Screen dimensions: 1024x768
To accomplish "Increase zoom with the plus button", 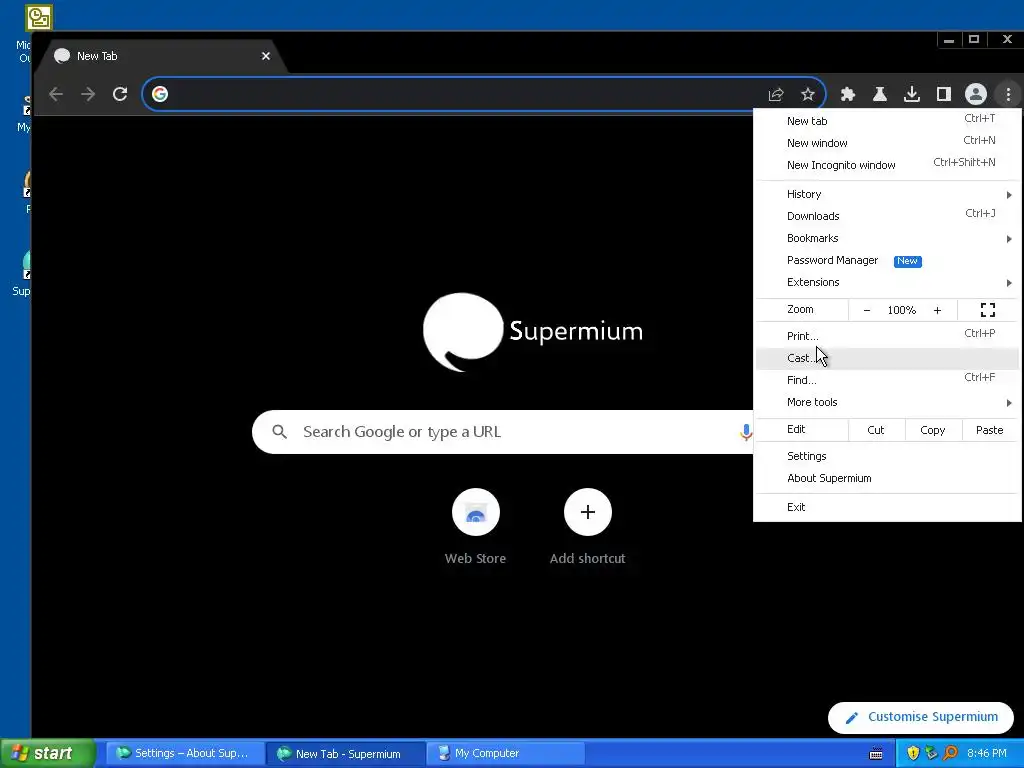I will 937,310.
